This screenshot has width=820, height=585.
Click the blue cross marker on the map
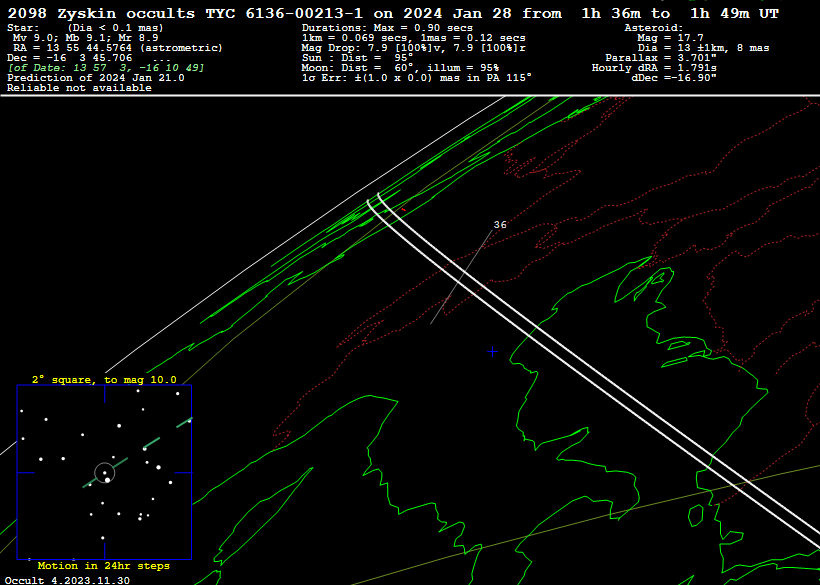tap(492, 352)
